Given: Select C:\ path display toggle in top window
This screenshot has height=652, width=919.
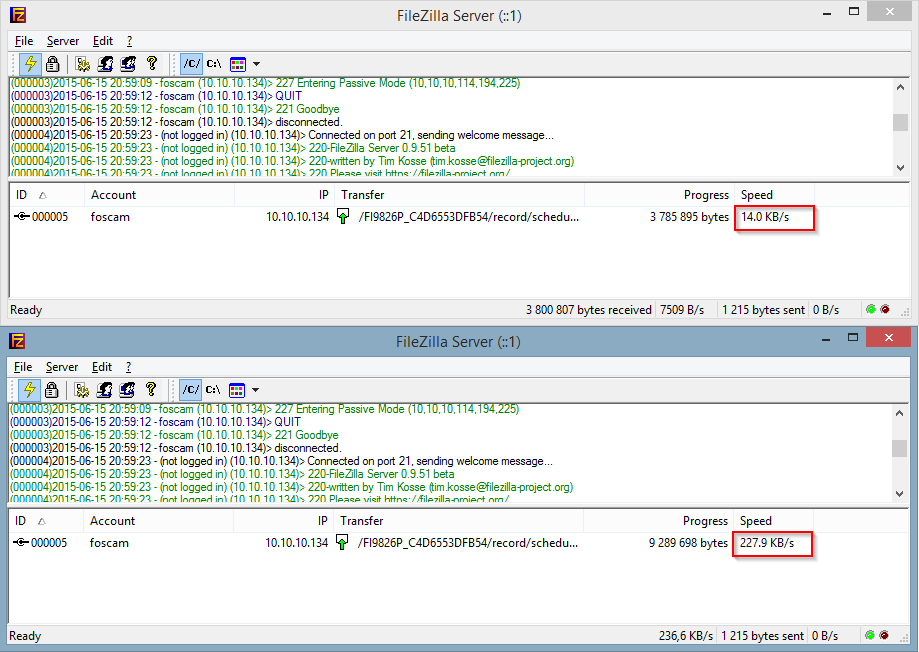Looking at the screenshot, I should (x=214, y=63).
